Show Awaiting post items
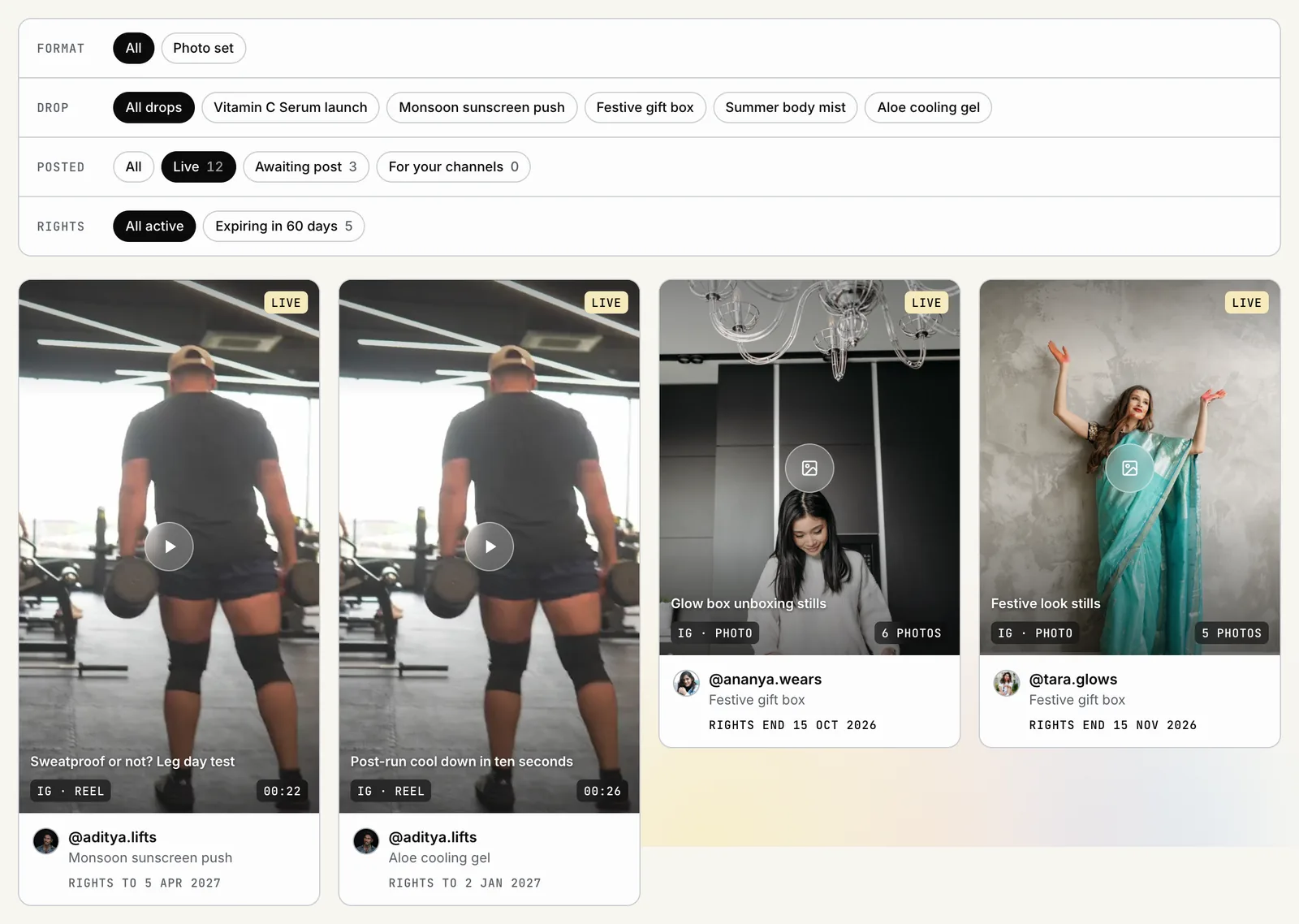The height and width of the screenshot is (924, 1299). (x=306, y=166)
